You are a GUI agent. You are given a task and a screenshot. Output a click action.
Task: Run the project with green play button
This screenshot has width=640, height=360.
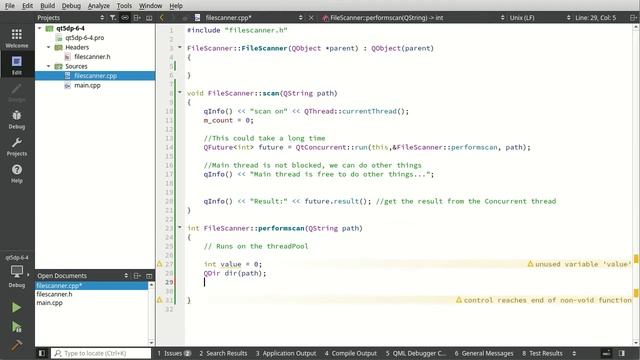(16, 307)
